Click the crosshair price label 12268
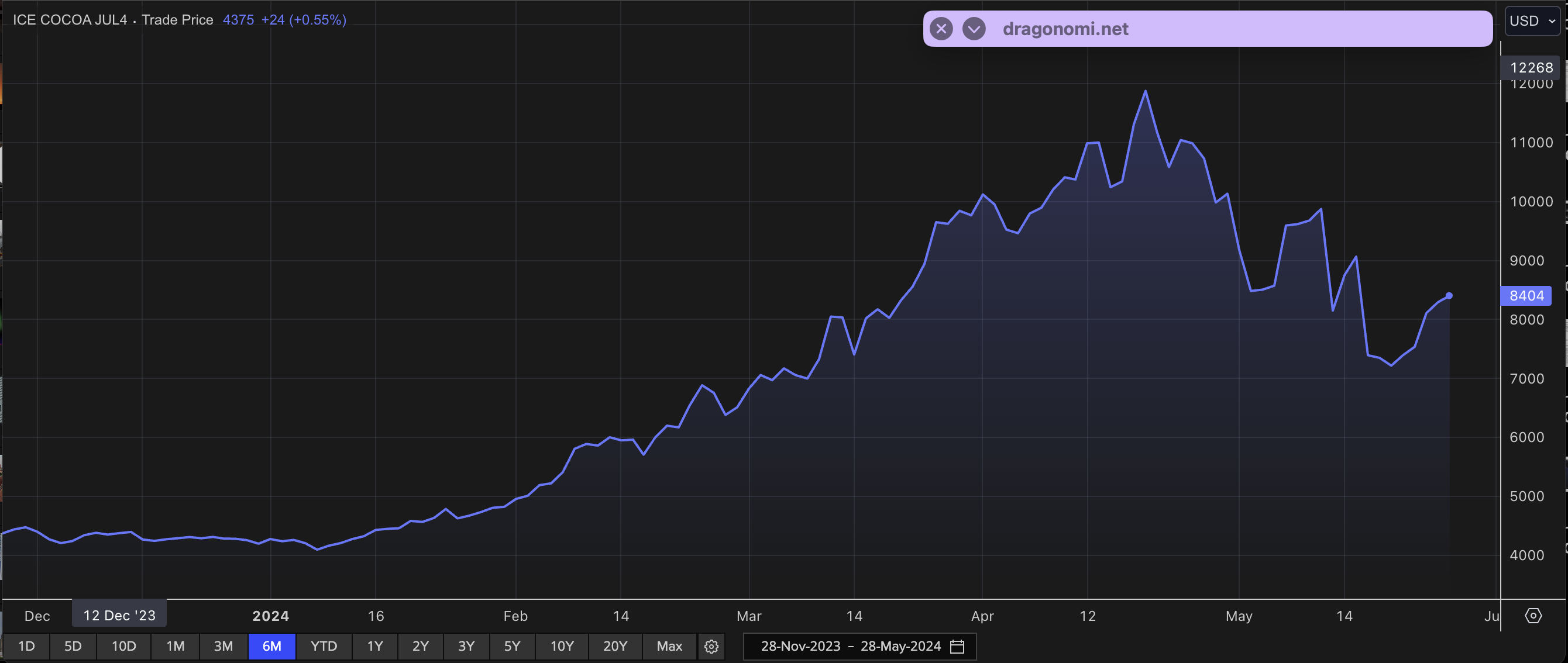1568x663 pixels. click(1531, 67)
